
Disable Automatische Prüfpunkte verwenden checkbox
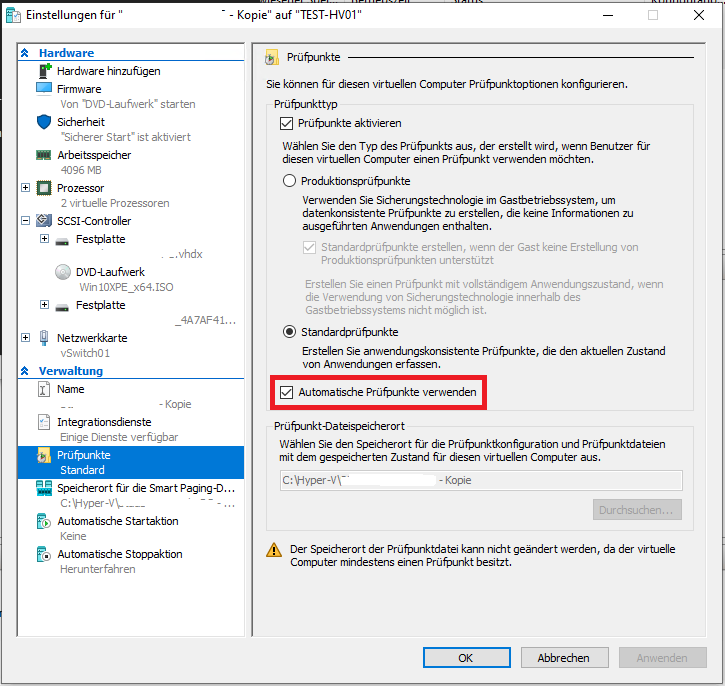[285, 393]
